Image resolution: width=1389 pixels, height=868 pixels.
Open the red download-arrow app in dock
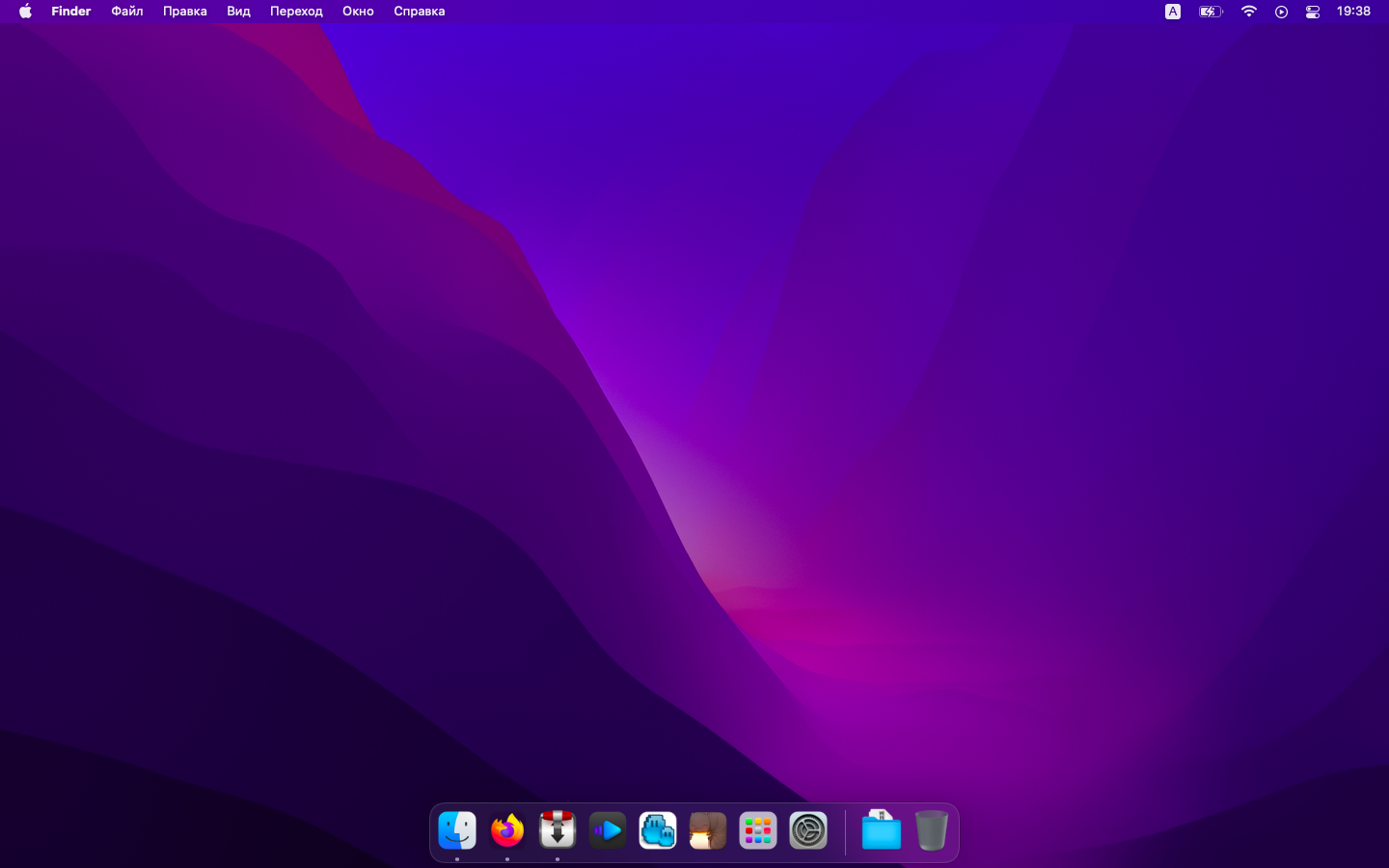click(558, 830)
